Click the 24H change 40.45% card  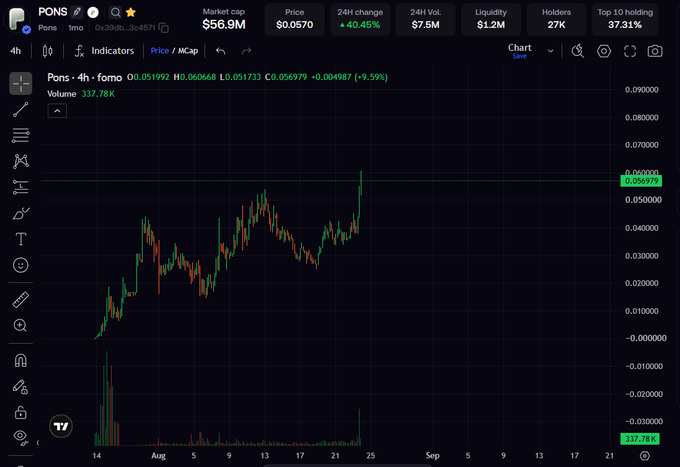click(360, 19)
